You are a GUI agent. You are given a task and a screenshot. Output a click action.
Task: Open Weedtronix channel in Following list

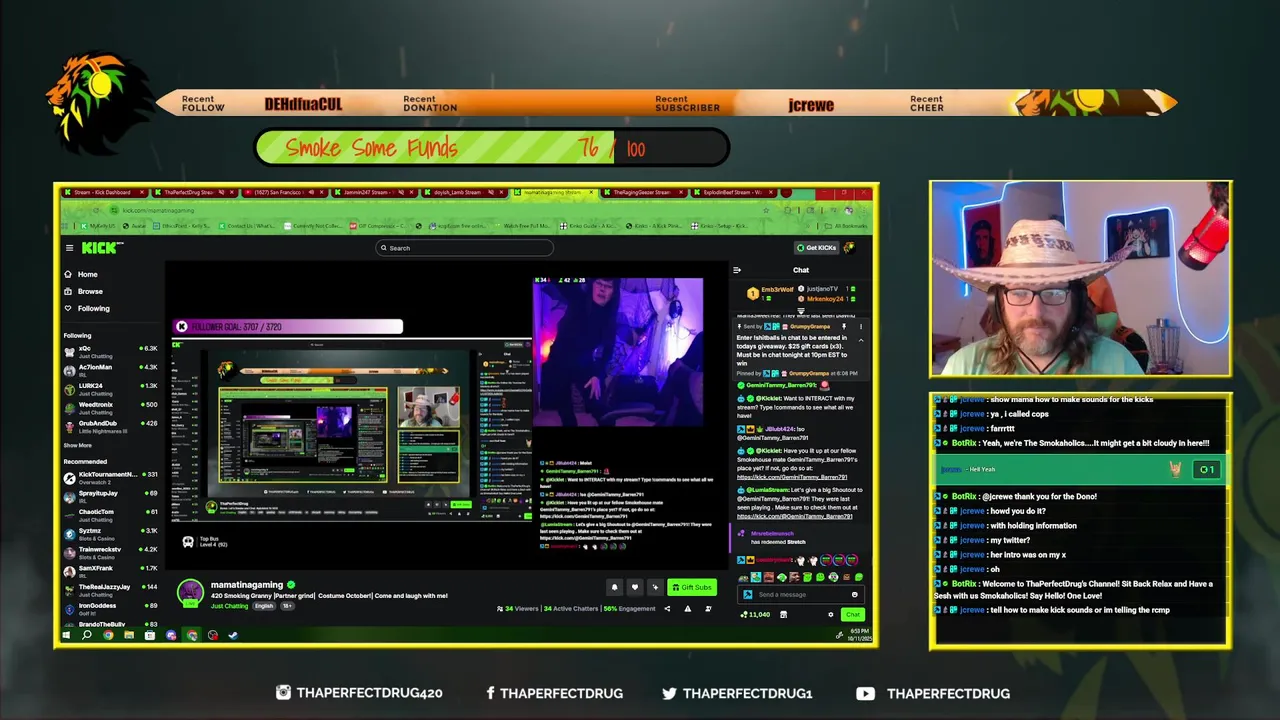click(110, 408)
